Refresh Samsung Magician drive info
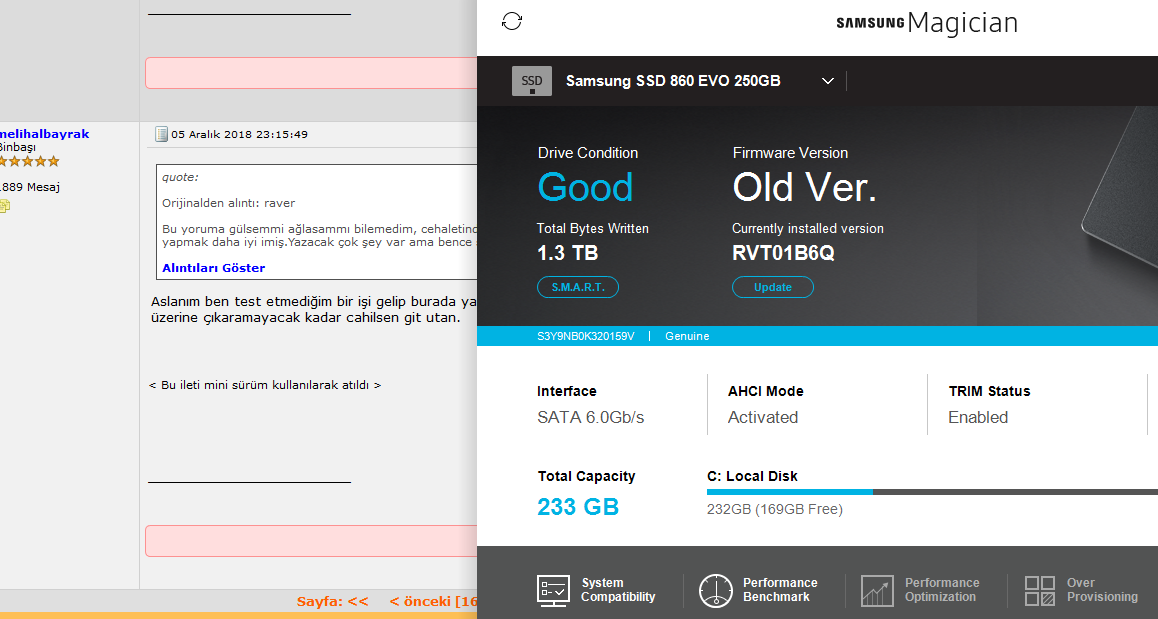This screenshot has width=1158, height=619. [512, 21]
